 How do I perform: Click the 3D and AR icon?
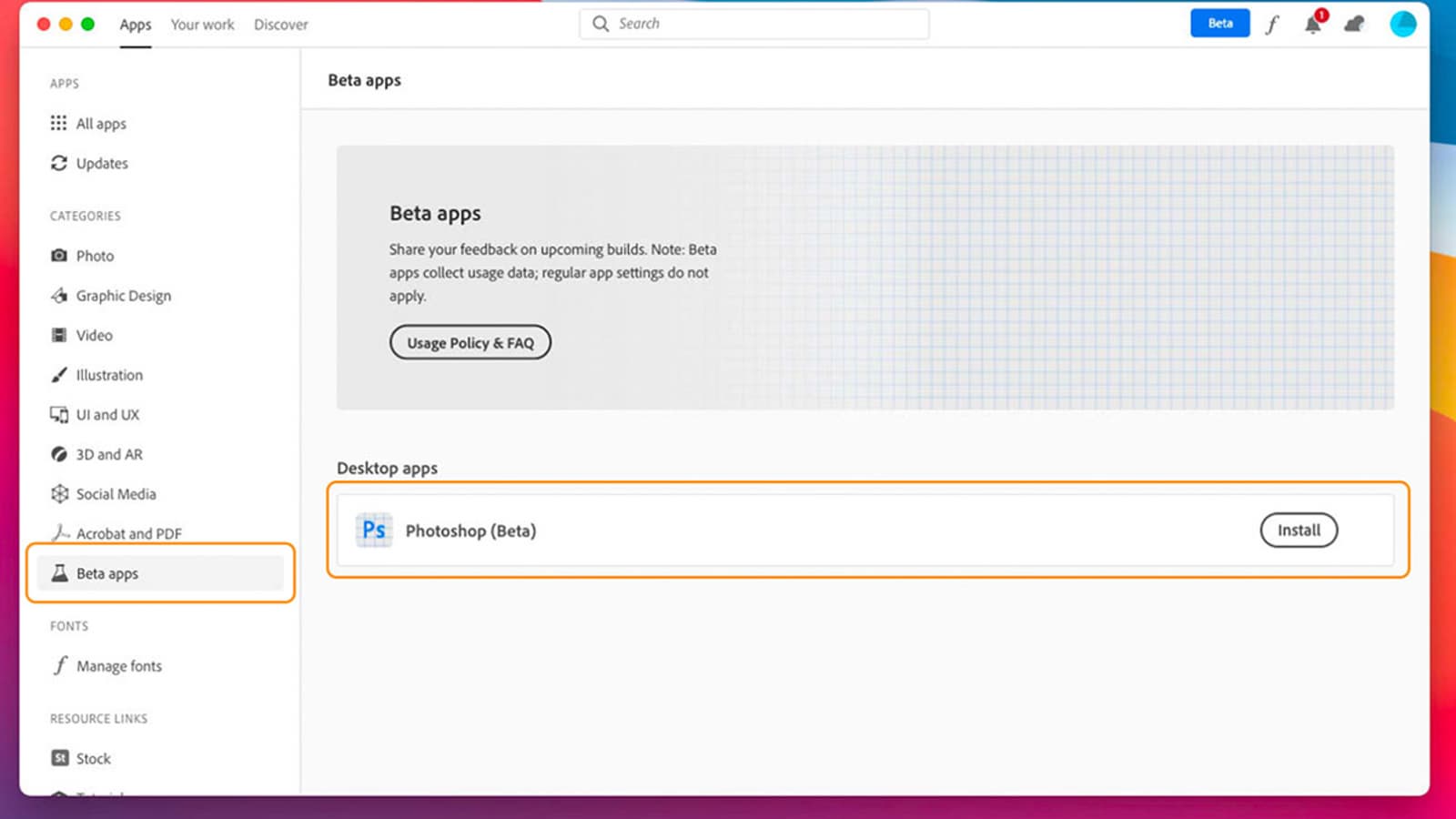tap(59, 454)
